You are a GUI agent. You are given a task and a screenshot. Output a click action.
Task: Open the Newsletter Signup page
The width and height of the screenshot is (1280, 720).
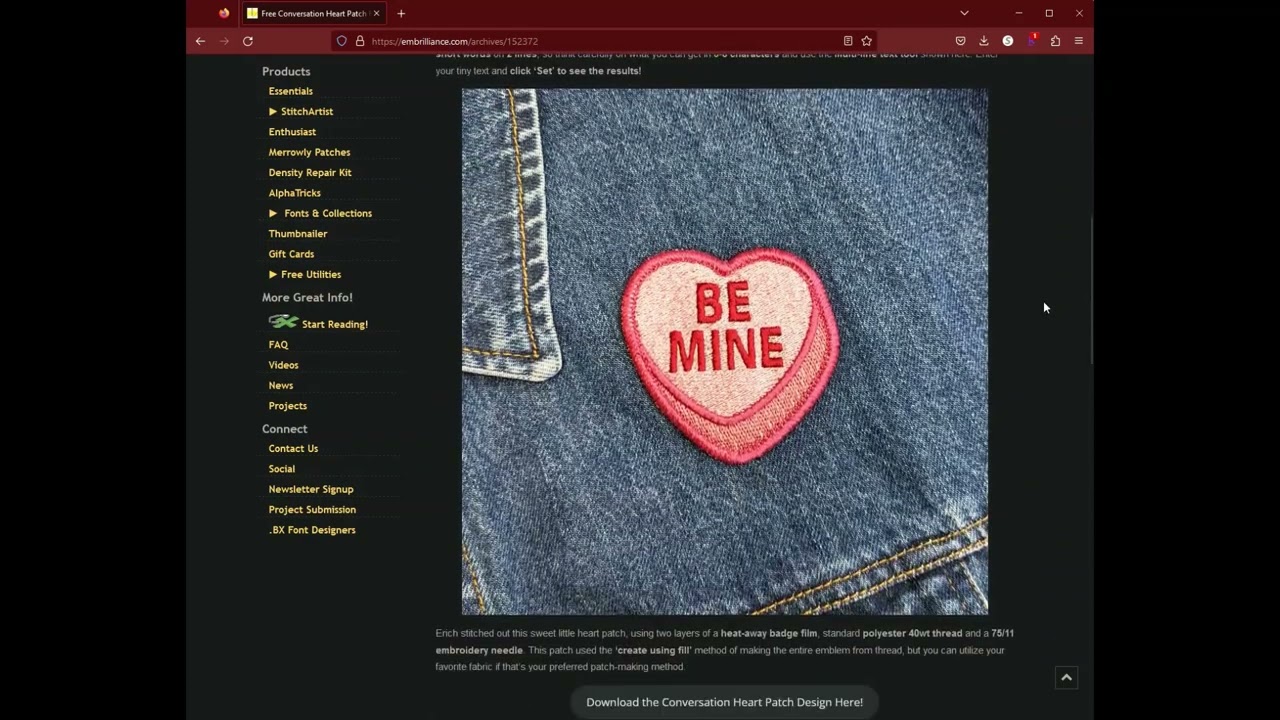tap(311, 489)
